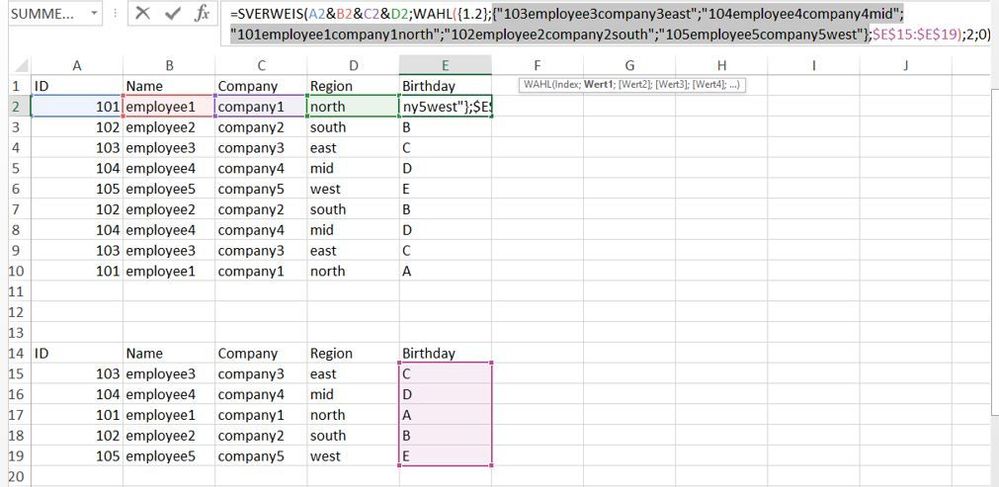Select Birthday header cell in row 1
The height and width of the screenshot is (487, 999).
click(x=445, y=86)
